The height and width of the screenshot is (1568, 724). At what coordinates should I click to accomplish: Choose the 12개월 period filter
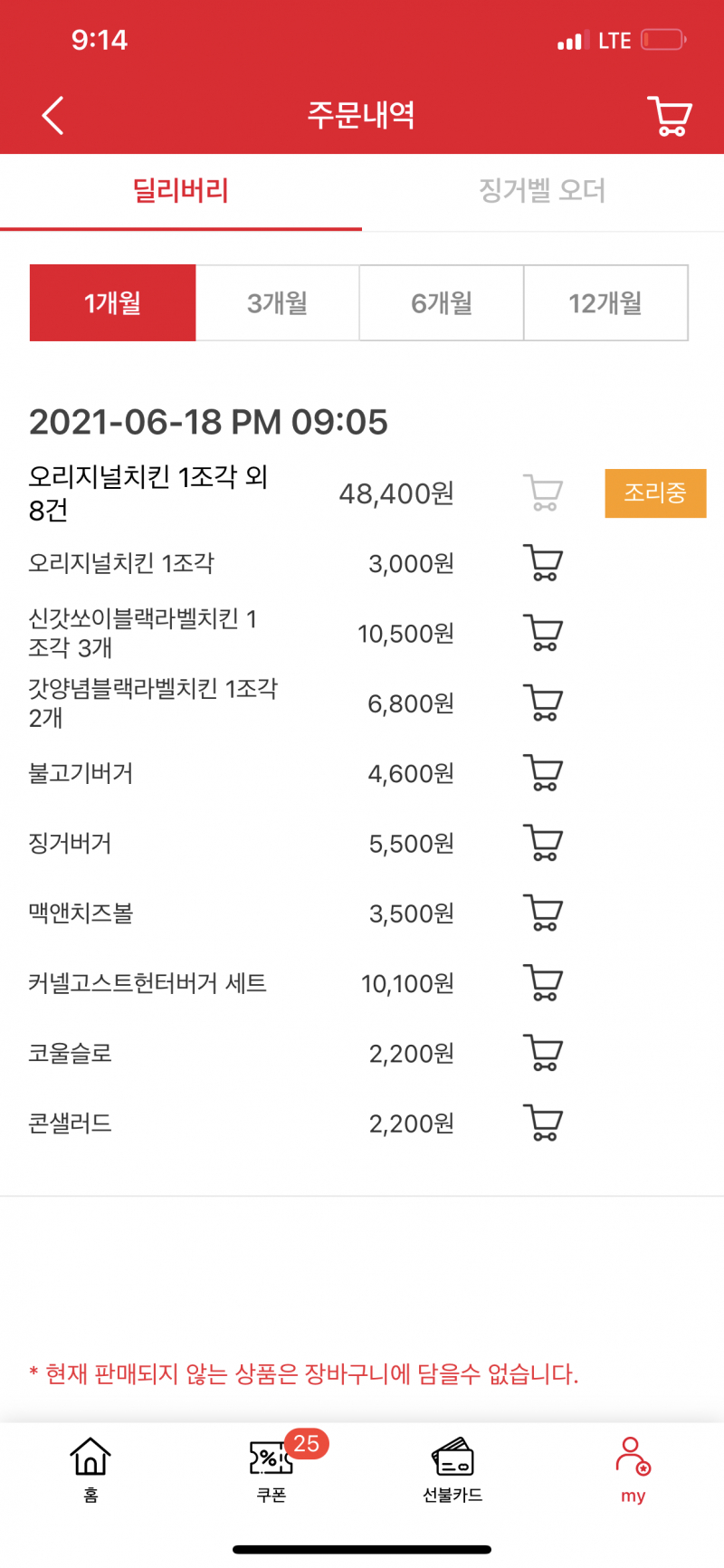coord(605,303)
